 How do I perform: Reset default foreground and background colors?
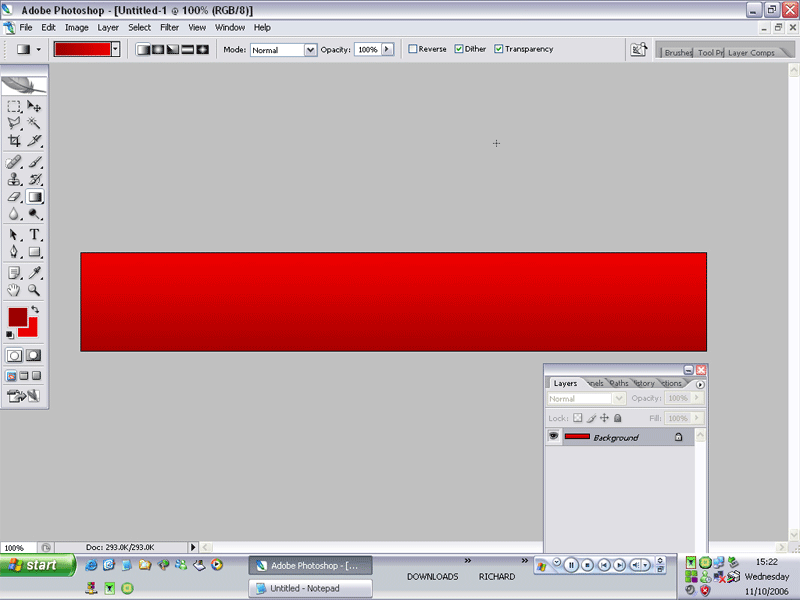(x=10, y=335)
